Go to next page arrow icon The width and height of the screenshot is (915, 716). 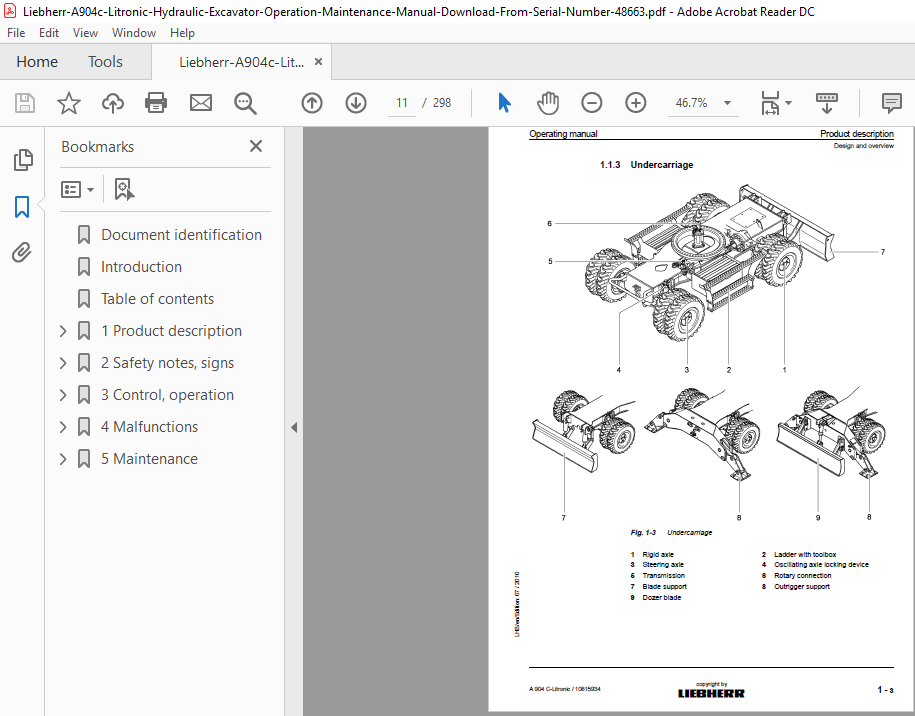356,103
